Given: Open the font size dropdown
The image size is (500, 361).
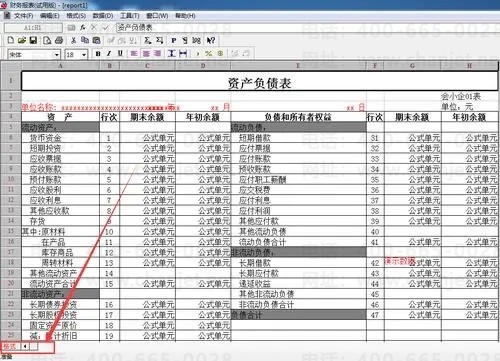Looking at the screenshot, I should (x=84, y=54).
